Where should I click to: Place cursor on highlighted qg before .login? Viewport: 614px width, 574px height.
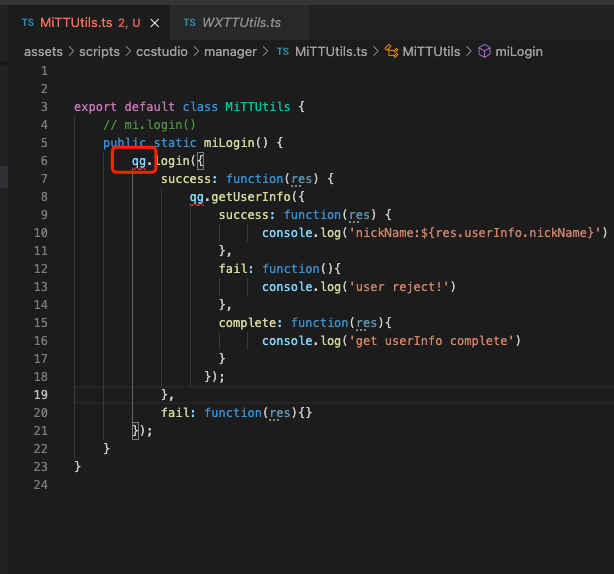tap(139, 161)
